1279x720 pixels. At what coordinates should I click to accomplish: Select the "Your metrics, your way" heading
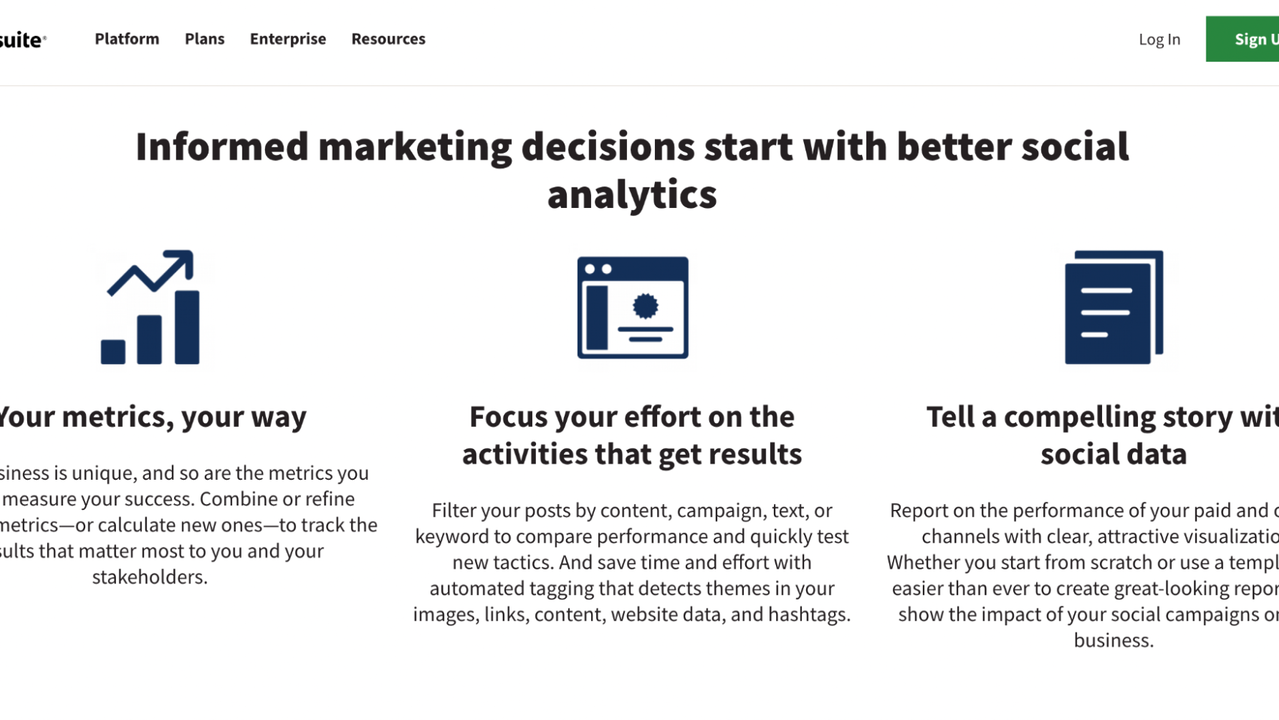(x=152, y=416)
